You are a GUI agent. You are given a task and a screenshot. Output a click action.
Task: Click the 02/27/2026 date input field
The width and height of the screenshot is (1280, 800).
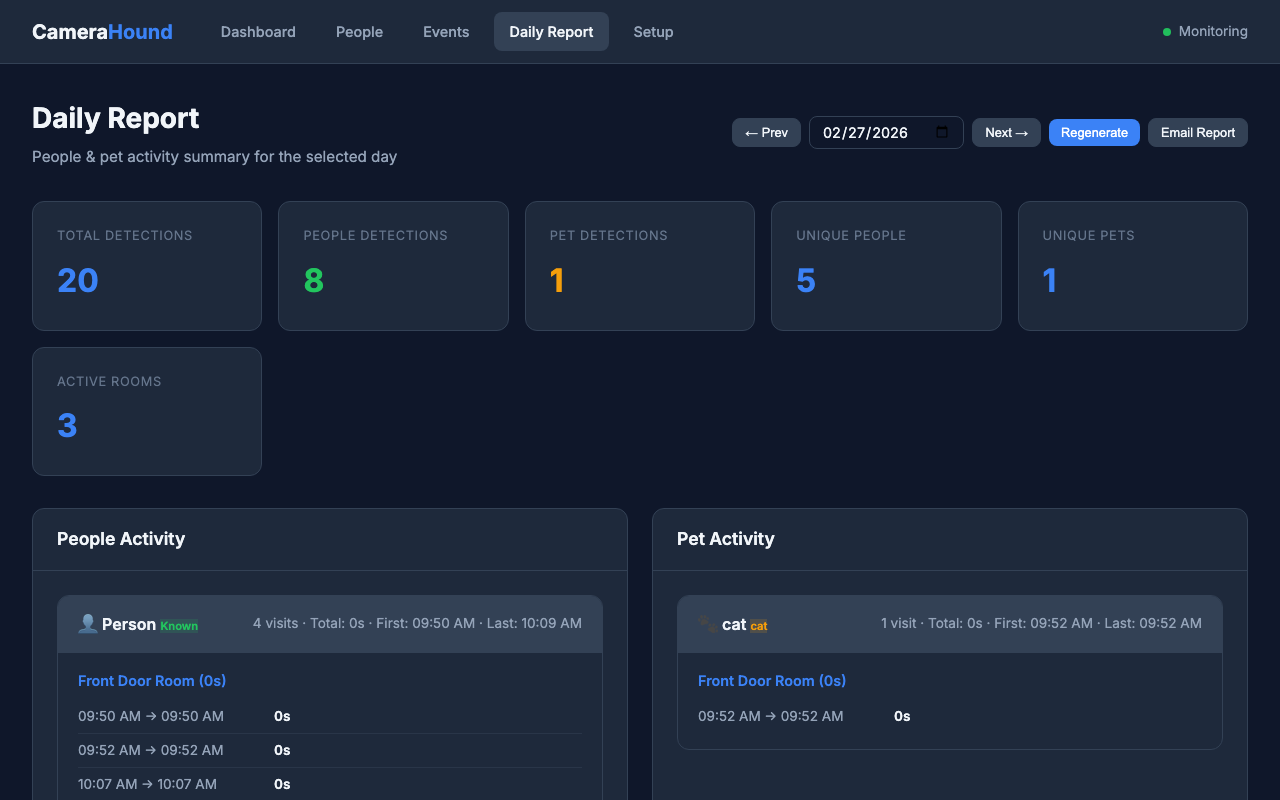coord(870,132)
